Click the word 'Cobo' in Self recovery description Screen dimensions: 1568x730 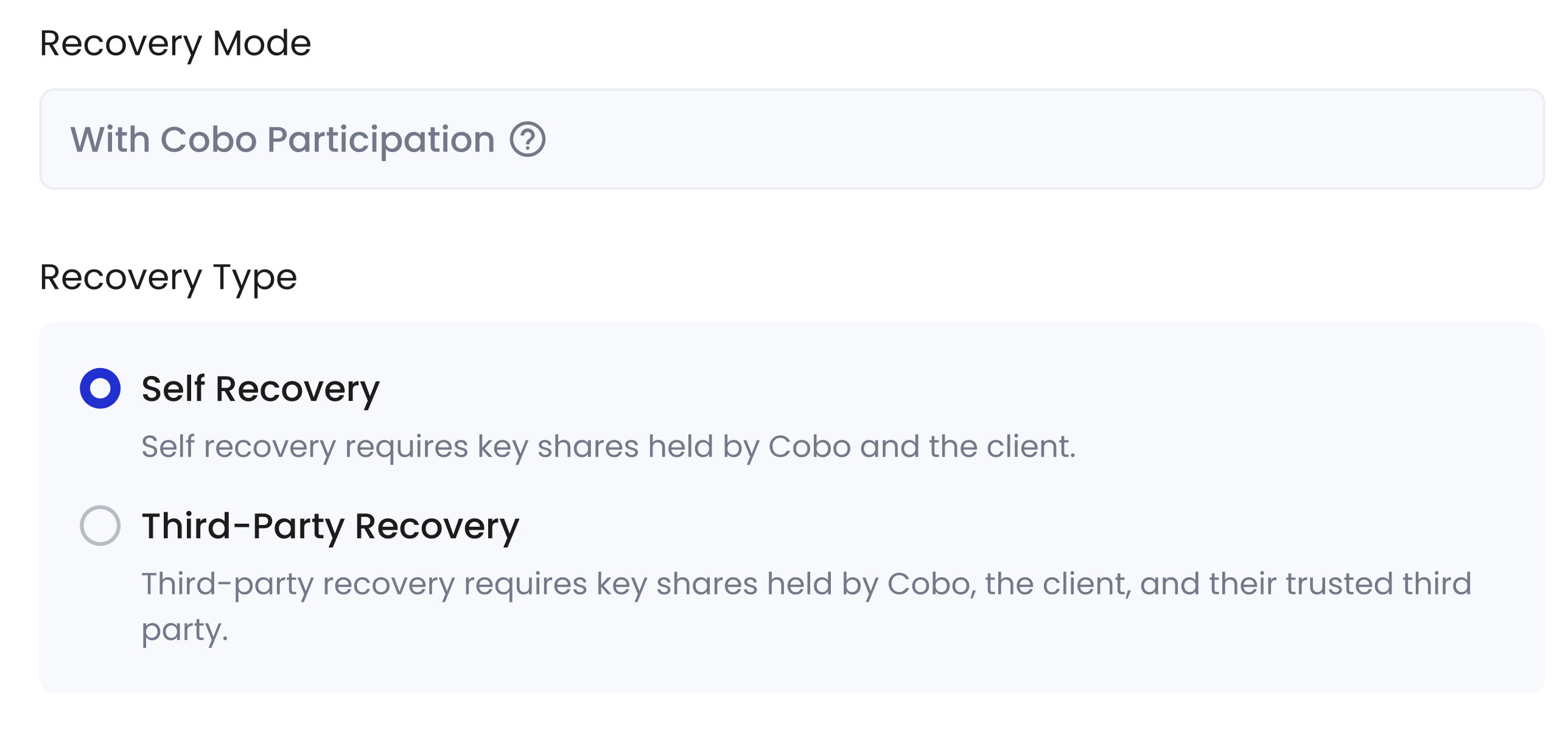coord(810,447)
